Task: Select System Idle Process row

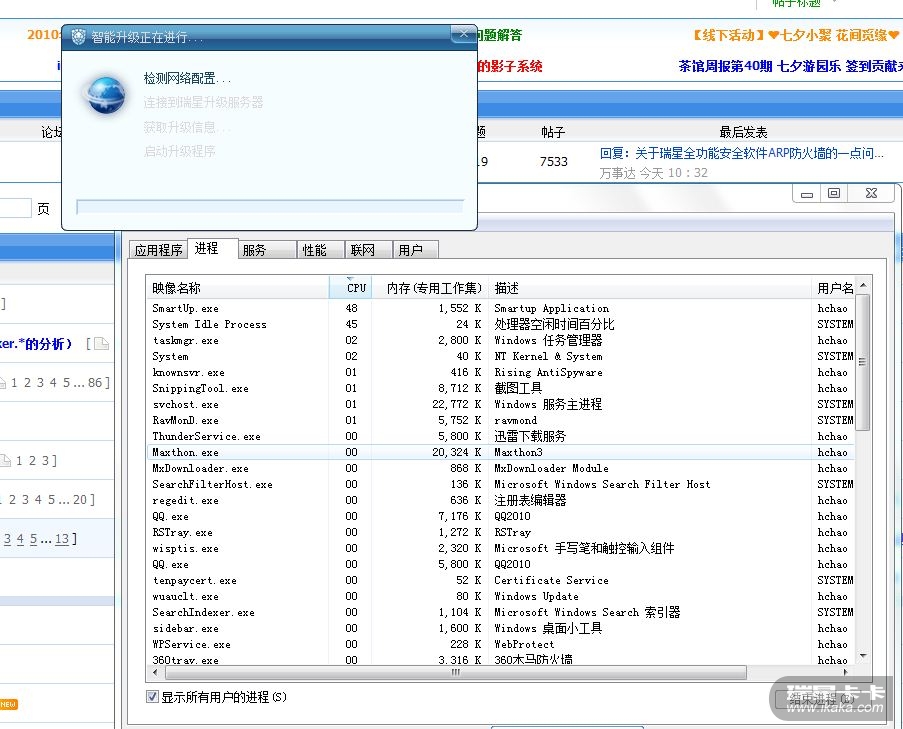Action: pyautogui.click(x=501, y=324)
